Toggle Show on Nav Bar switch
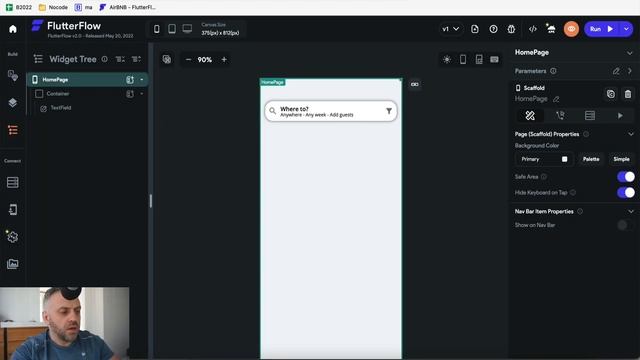 pyautogui.click(x=626, y=225)
